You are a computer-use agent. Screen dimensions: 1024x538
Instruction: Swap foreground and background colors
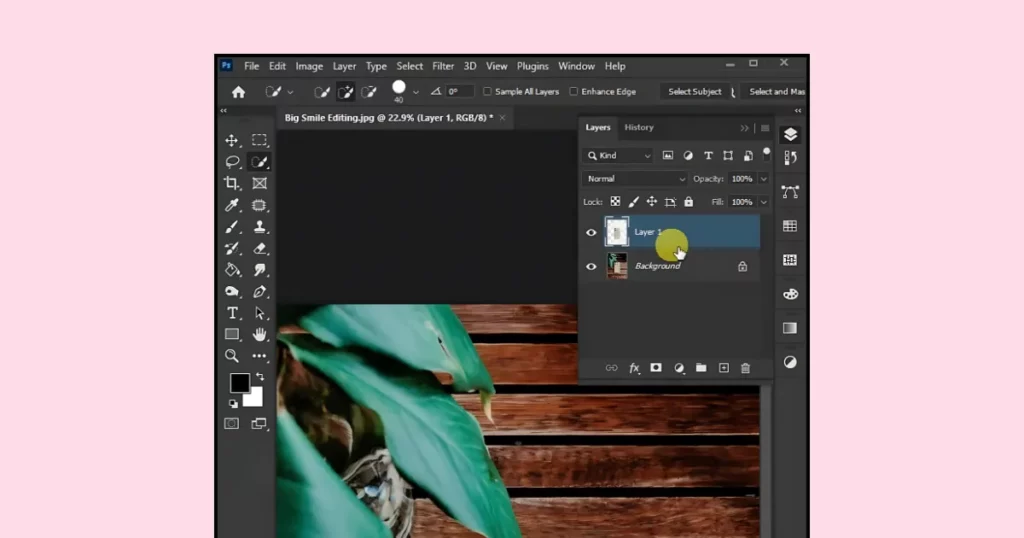260,376
